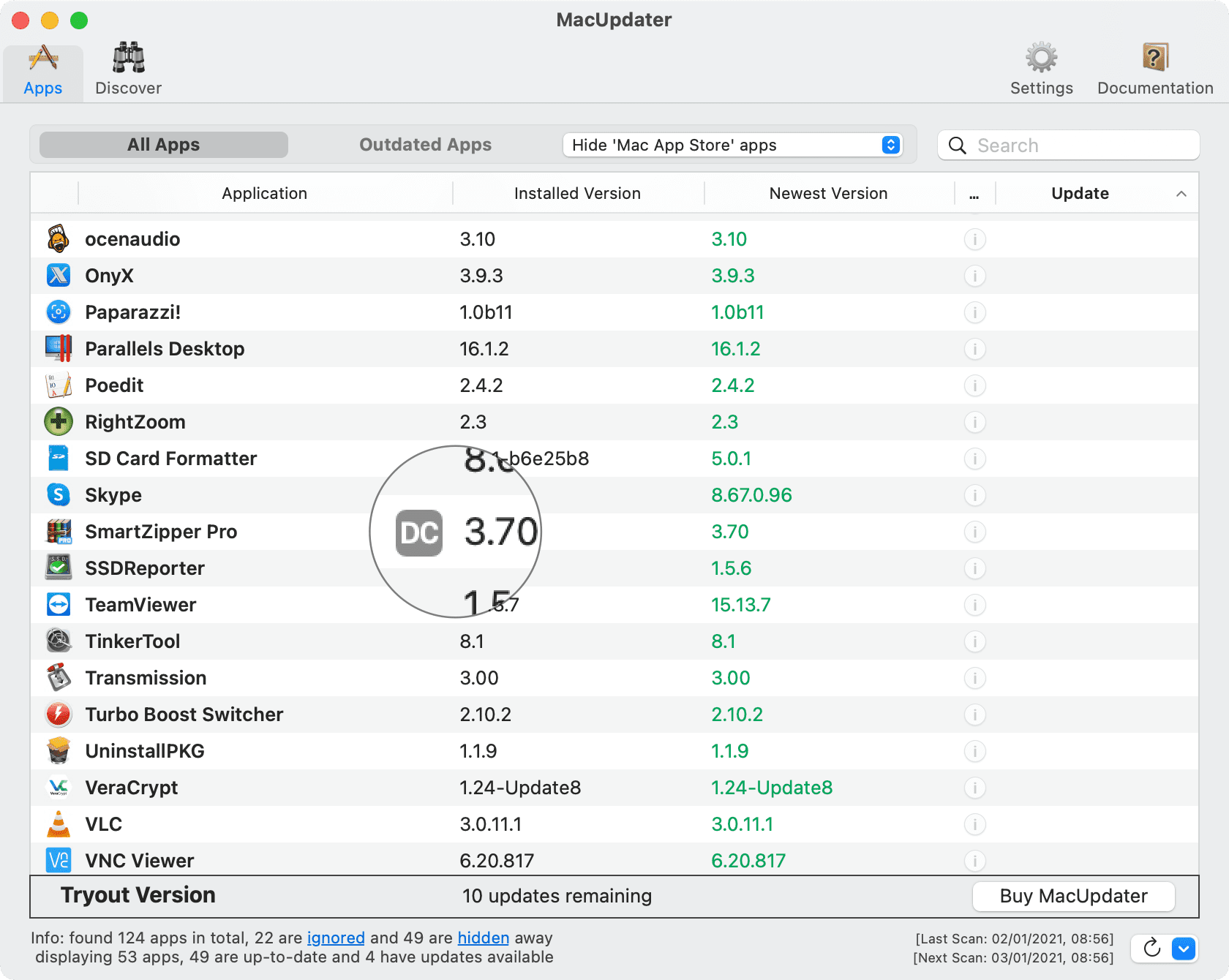This screenshot has height=980, width=1229.
Task: Show info for Skype
Action: [975, 495]
